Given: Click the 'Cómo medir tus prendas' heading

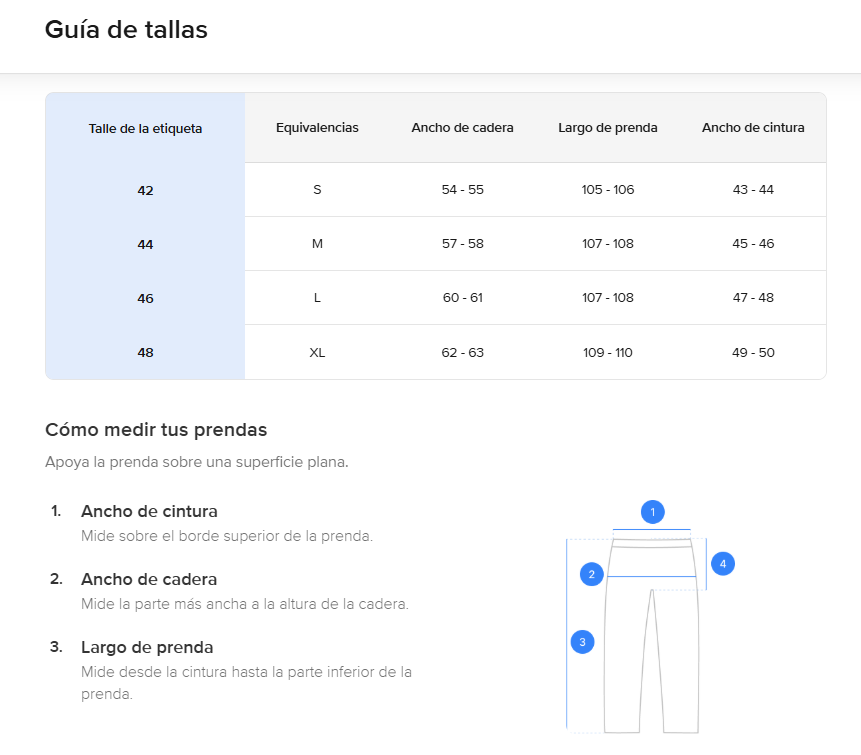Looking at the screenshot, I should coord(156,430).
